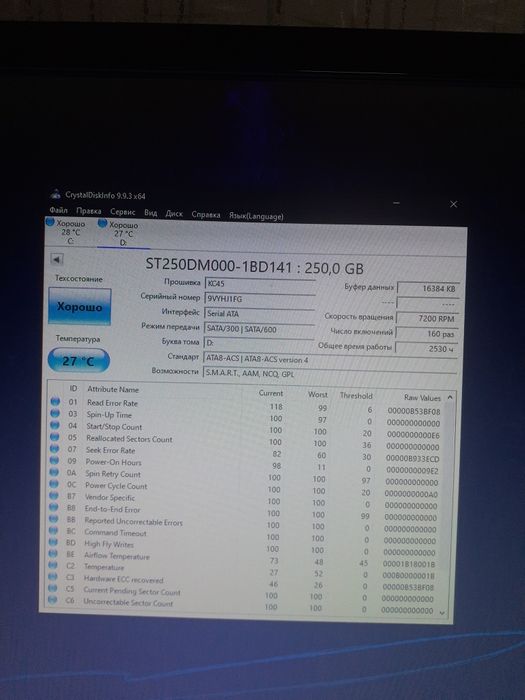
Task: Close the CrystalDiskInfo window
Action: [454, 204]
